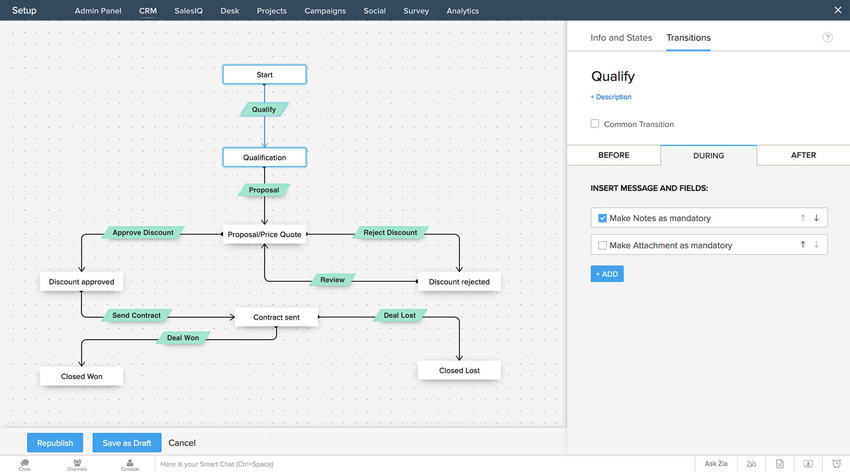Screen dimensions: 850x472
Task: Switch to the BEFORE tab
Action: [613, 155]
